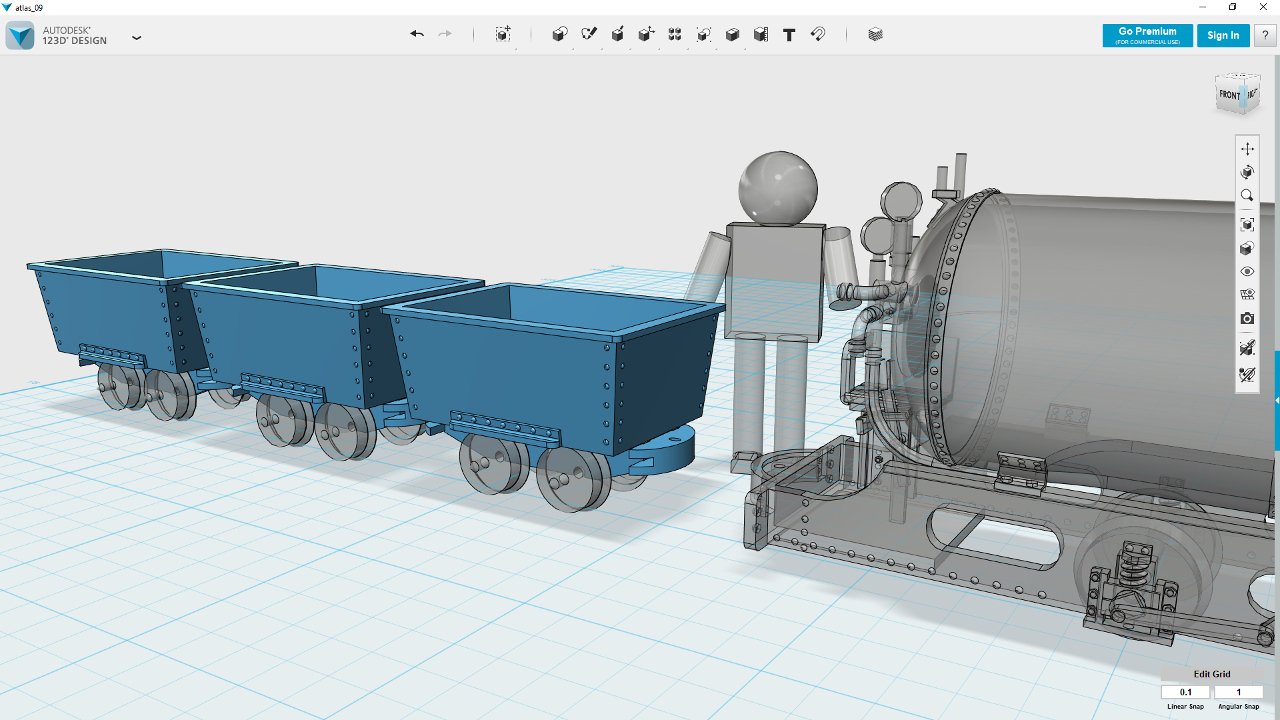Toggle the snap-off cube icon in navigation bar
Screen dimensions: 1280x720
coord(1247,348)
